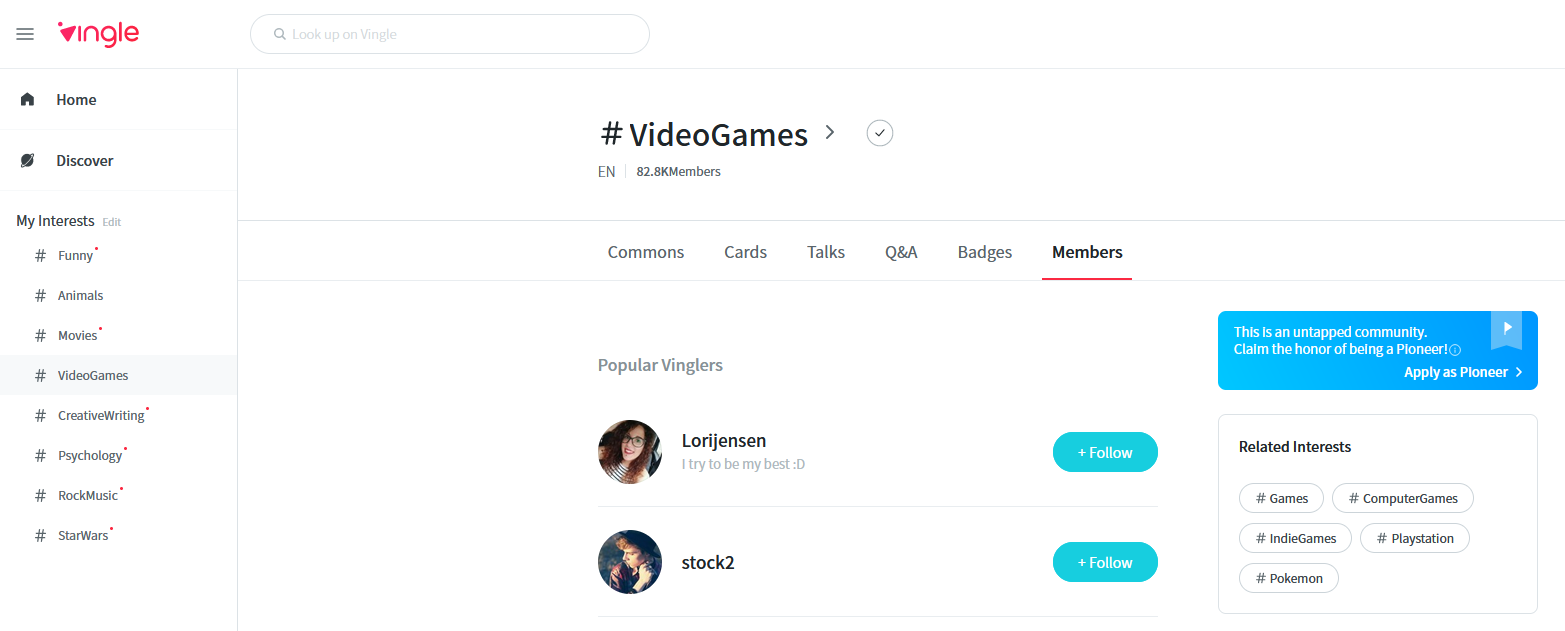1565x631 pixels.
Task: Toggle Follow for stock2
Action: [1104, 562]
